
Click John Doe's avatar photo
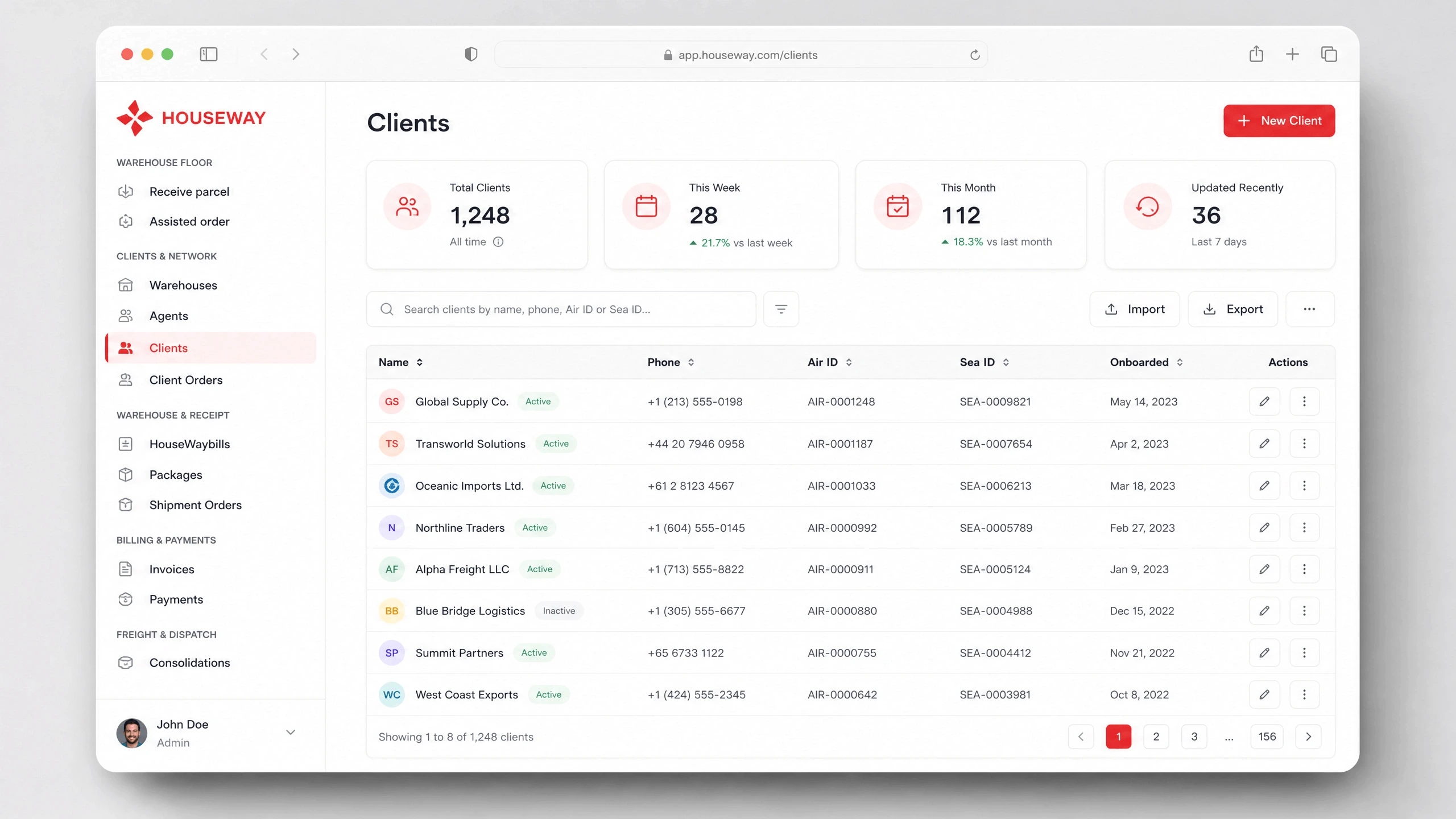point(131,733)
